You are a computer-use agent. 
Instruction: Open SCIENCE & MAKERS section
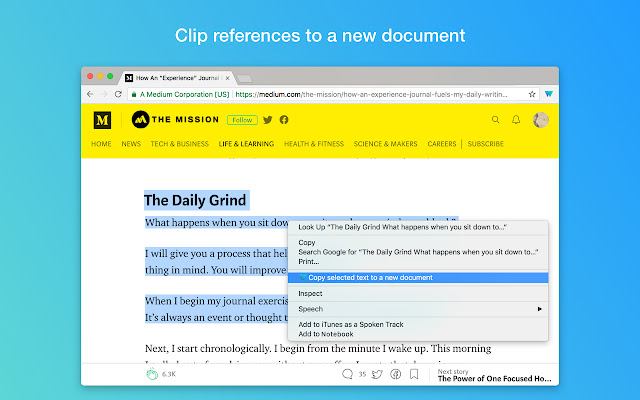click(x=385, y=144)
